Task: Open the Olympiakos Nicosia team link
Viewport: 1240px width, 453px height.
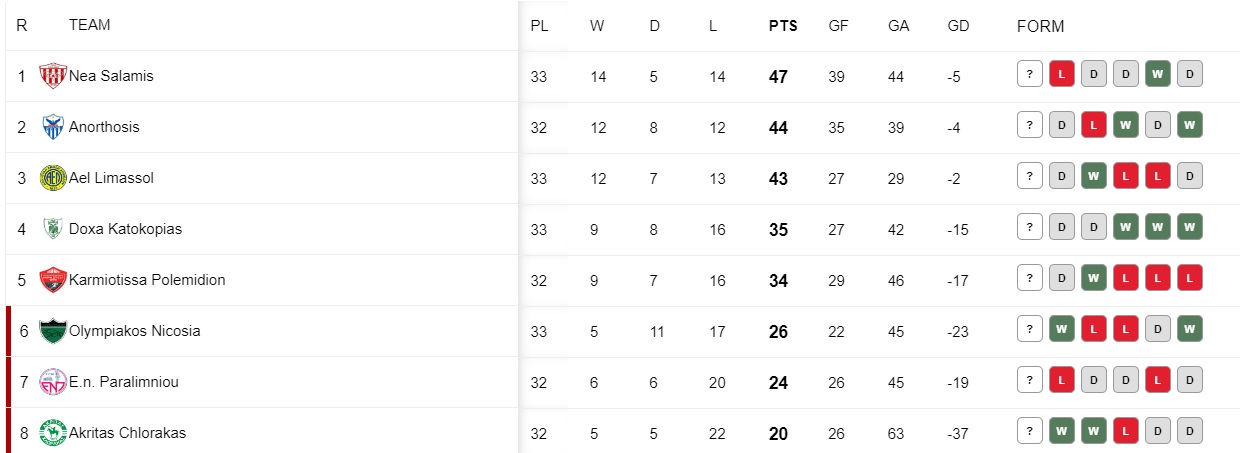Action: 135,331
